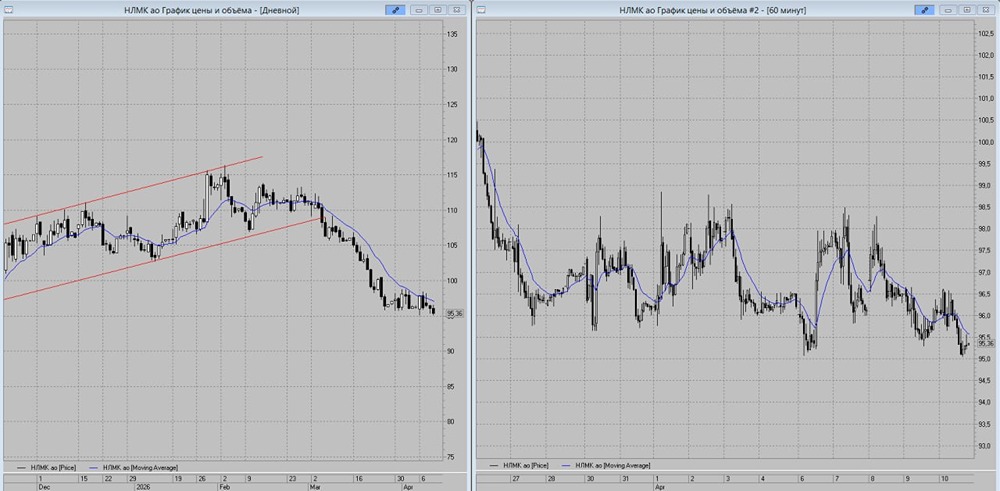Click the 94,0 price axis label on the 60-minute chart

tap(985, 402)
